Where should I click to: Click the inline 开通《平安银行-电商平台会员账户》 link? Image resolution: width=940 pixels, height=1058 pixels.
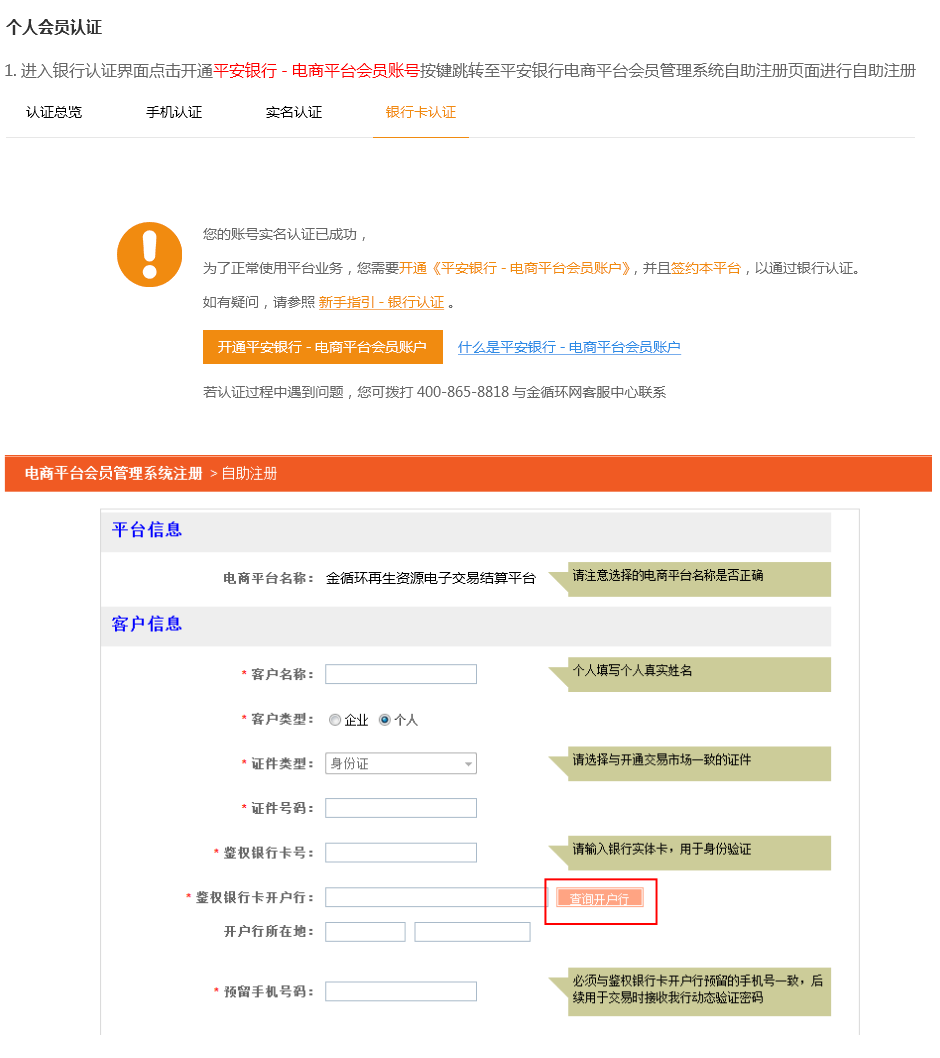click(x=516, y=269)
